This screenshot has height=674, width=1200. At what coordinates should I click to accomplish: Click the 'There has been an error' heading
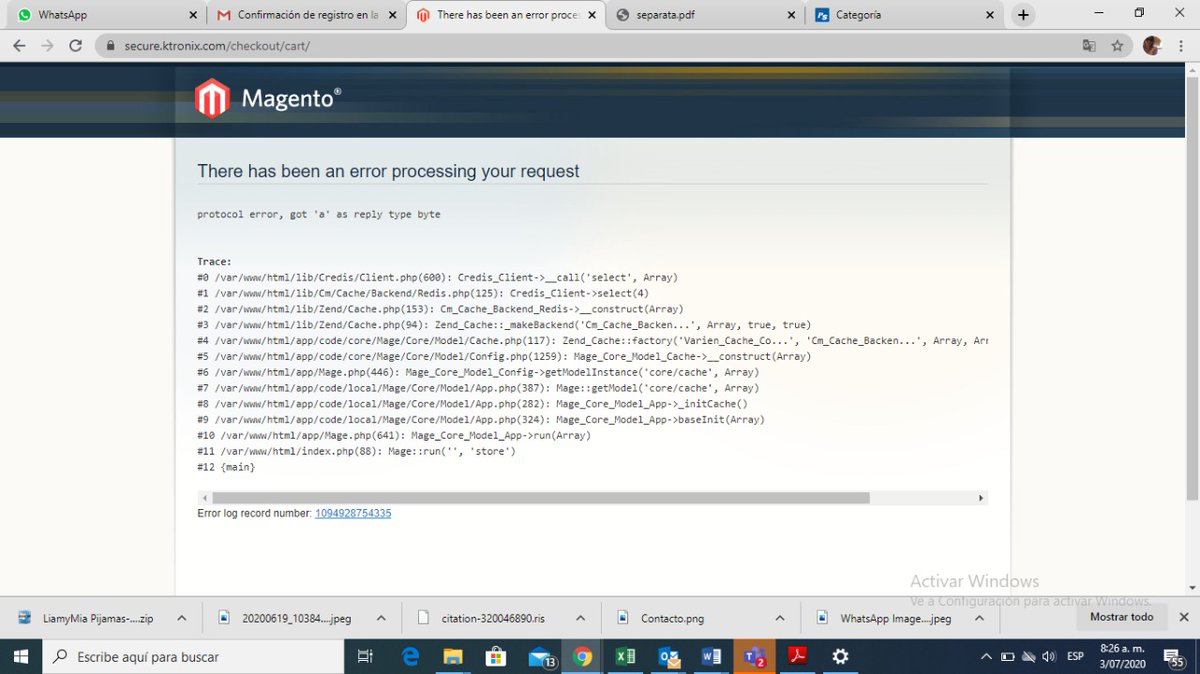pyautogui.click(x=388, y=171)
